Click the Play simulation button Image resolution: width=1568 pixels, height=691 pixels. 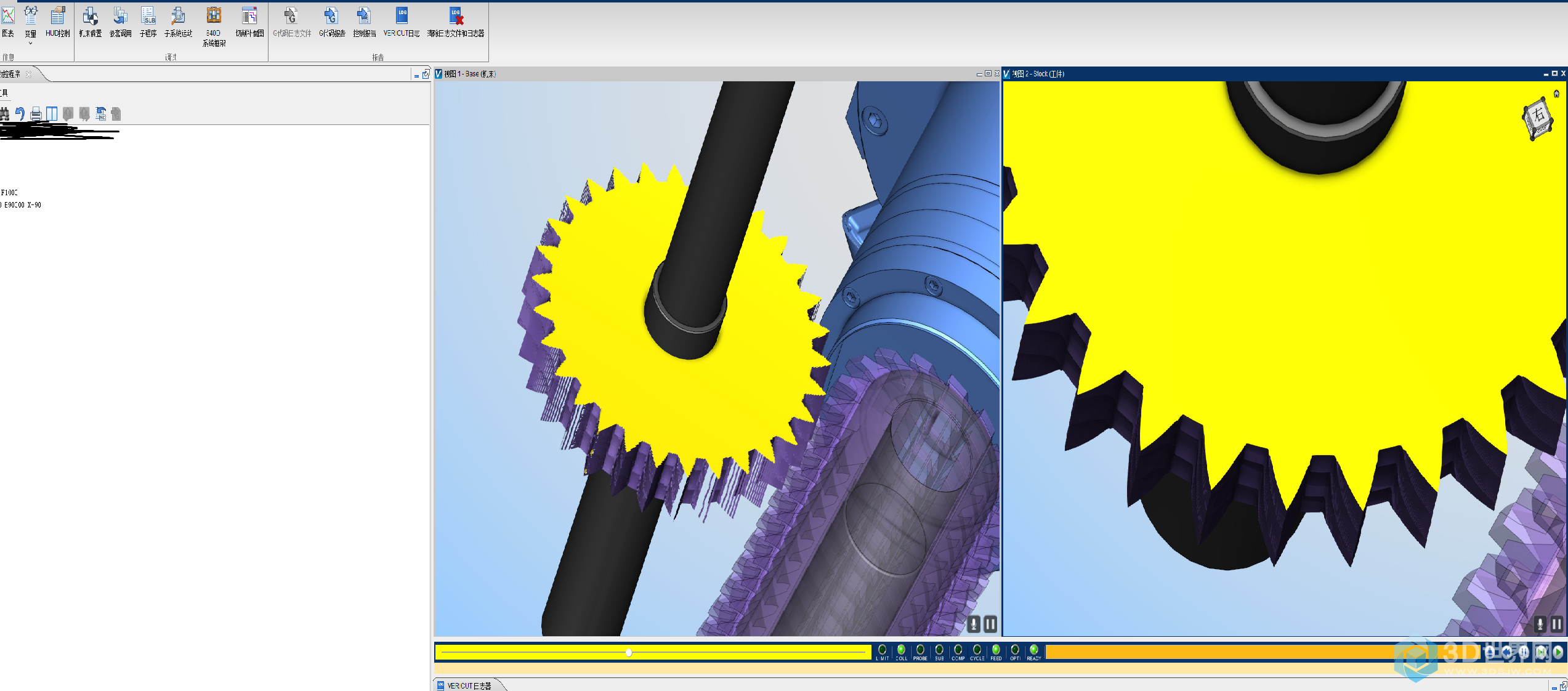[1558, 652]
